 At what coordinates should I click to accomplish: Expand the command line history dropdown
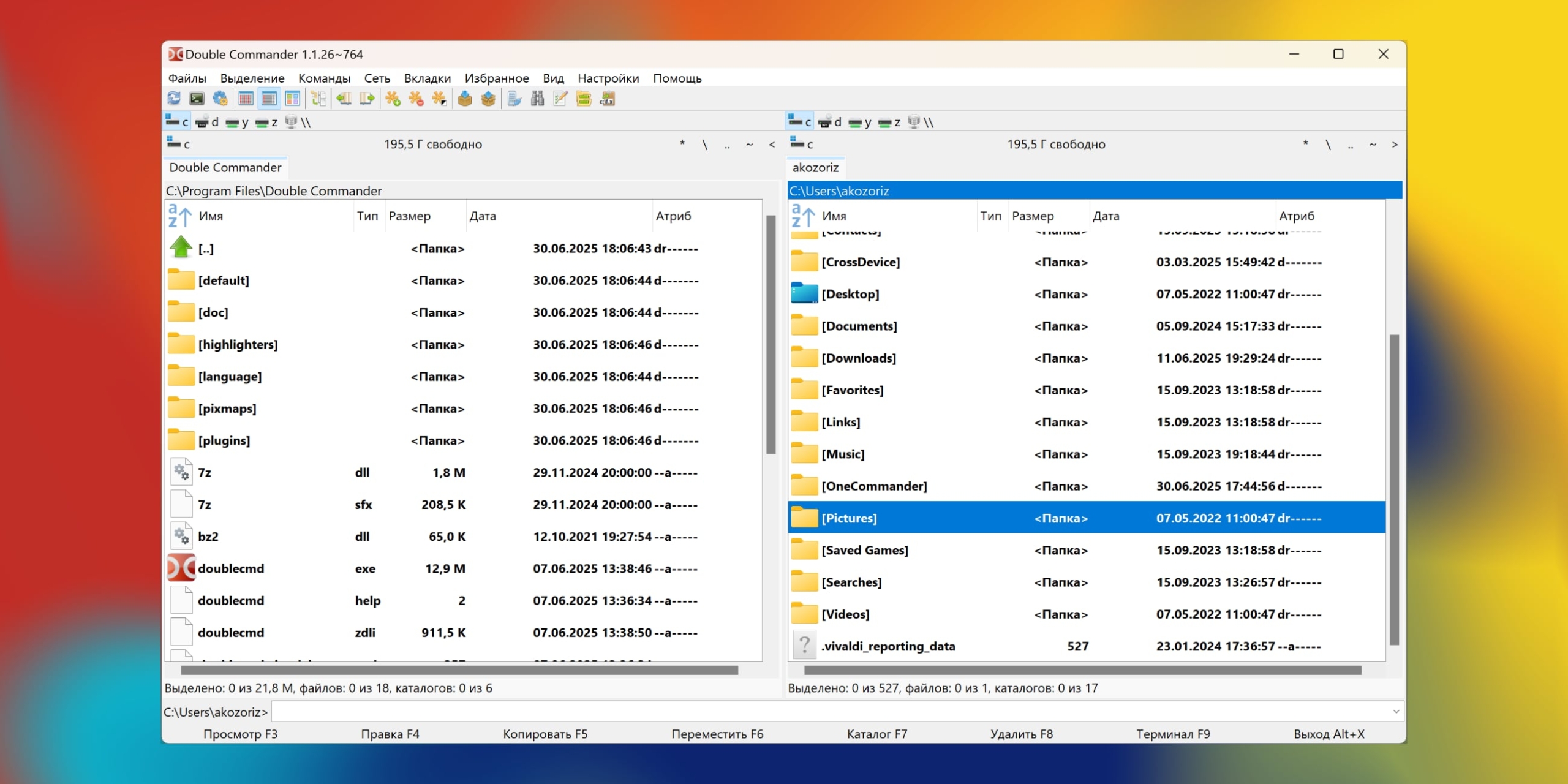click(1396, 712)
